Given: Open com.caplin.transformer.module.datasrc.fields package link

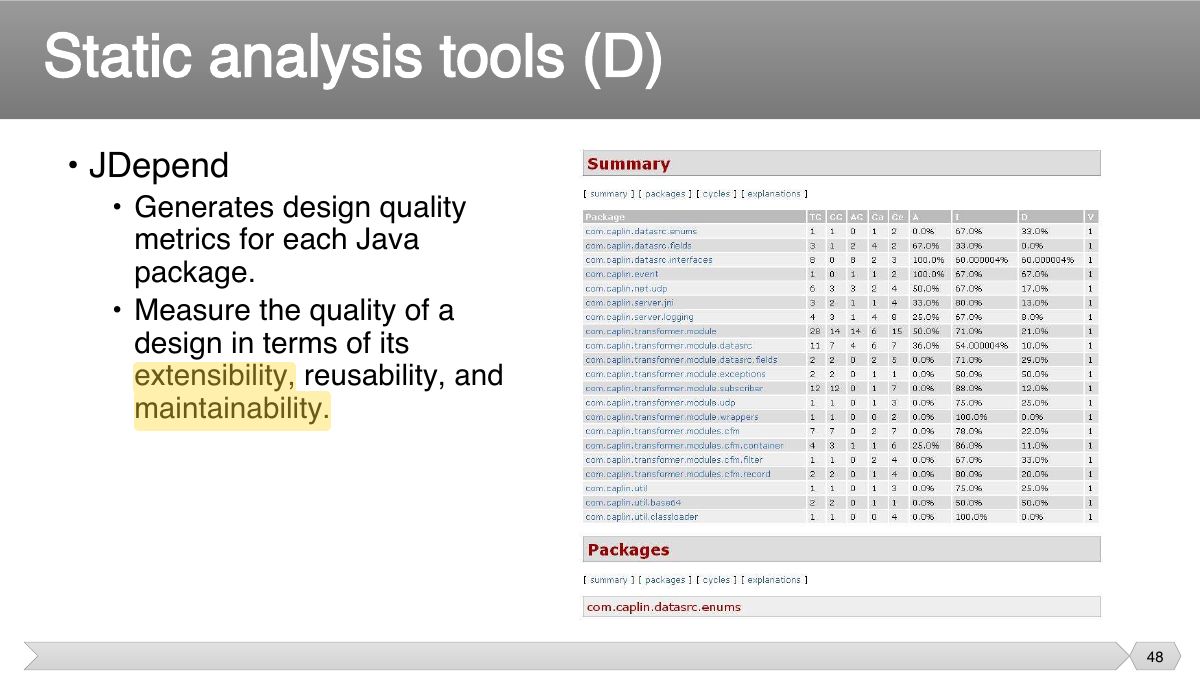Looking at the screenshot, I should (681, 359).
